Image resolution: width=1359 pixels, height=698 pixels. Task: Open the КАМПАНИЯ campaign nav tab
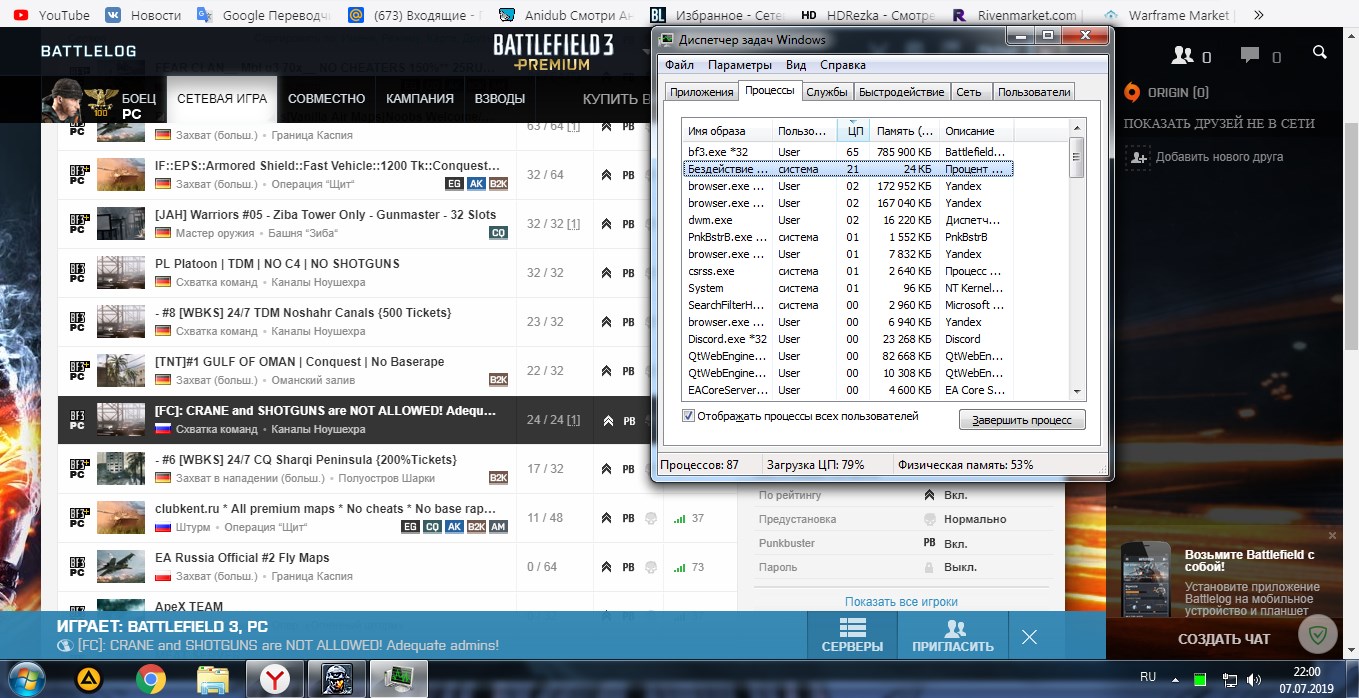(420, 99)
